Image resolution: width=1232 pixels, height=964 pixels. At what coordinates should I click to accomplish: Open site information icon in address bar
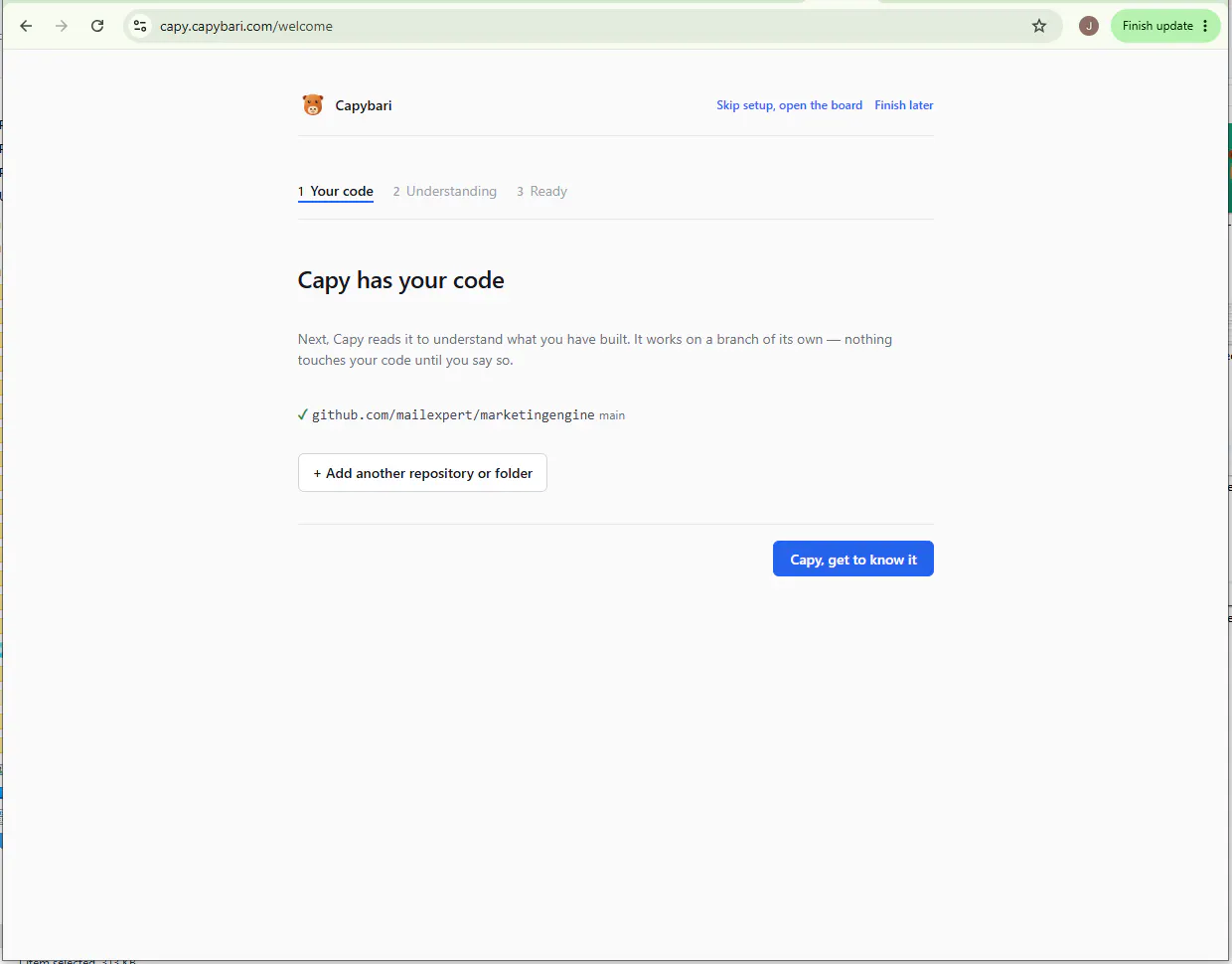pyautogui.click(x=140, y=26)
